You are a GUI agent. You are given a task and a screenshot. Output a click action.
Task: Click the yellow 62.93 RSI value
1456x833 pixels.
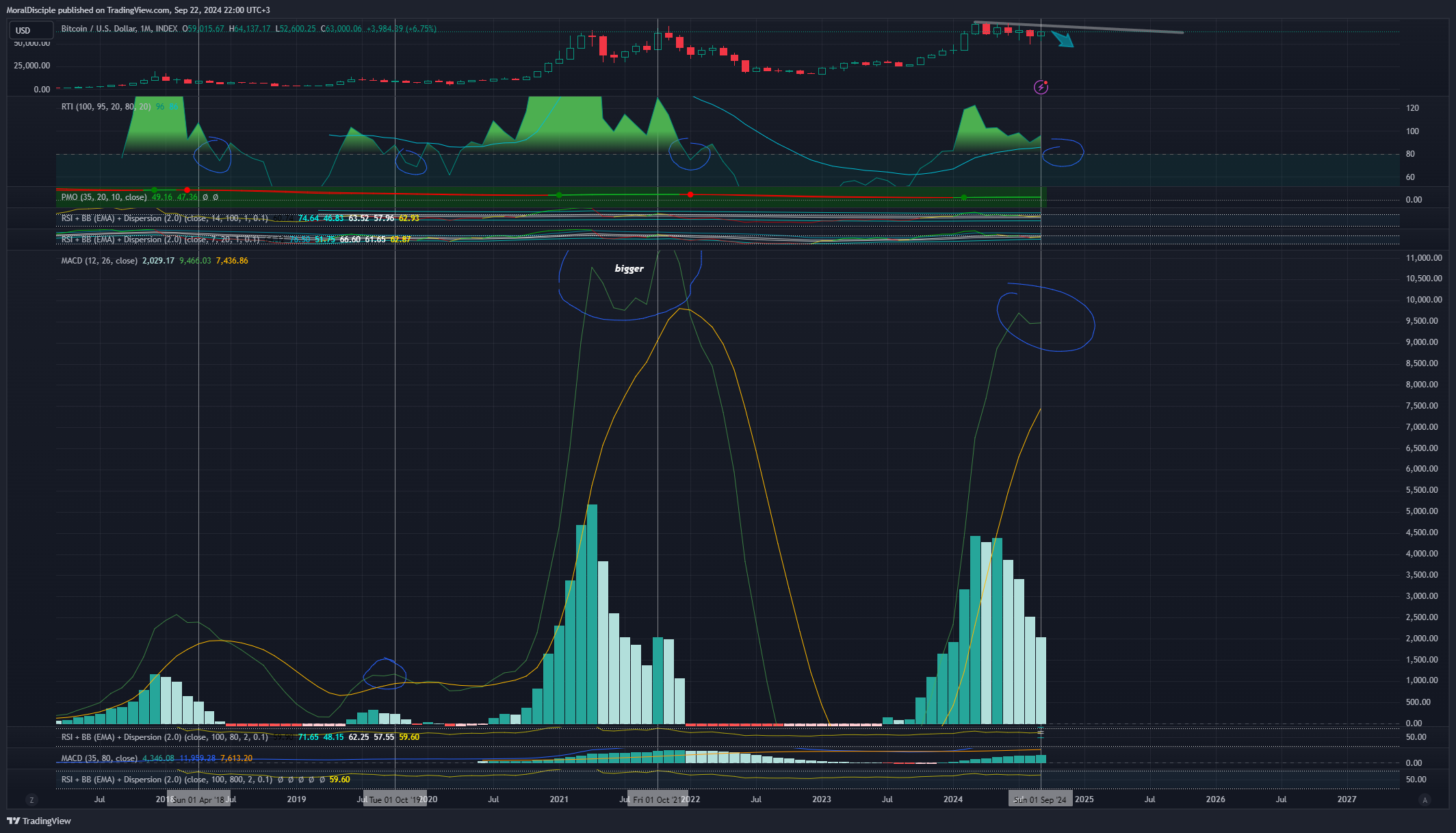(x=409, y=218)
